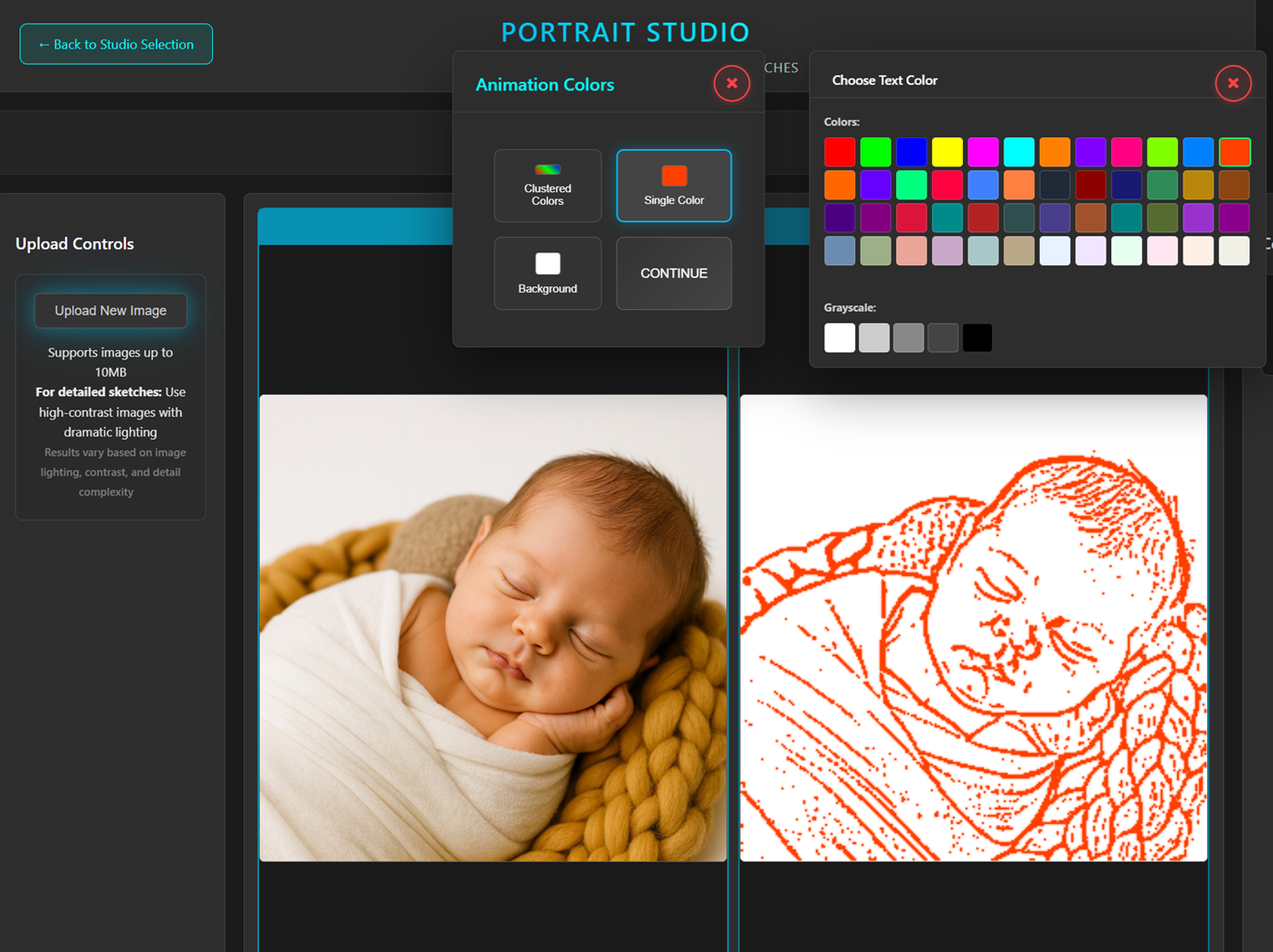The width and height of the screenshot is (1273, 952).
Task: Select the black grayscale swatch
Action: tap(977, 337)
